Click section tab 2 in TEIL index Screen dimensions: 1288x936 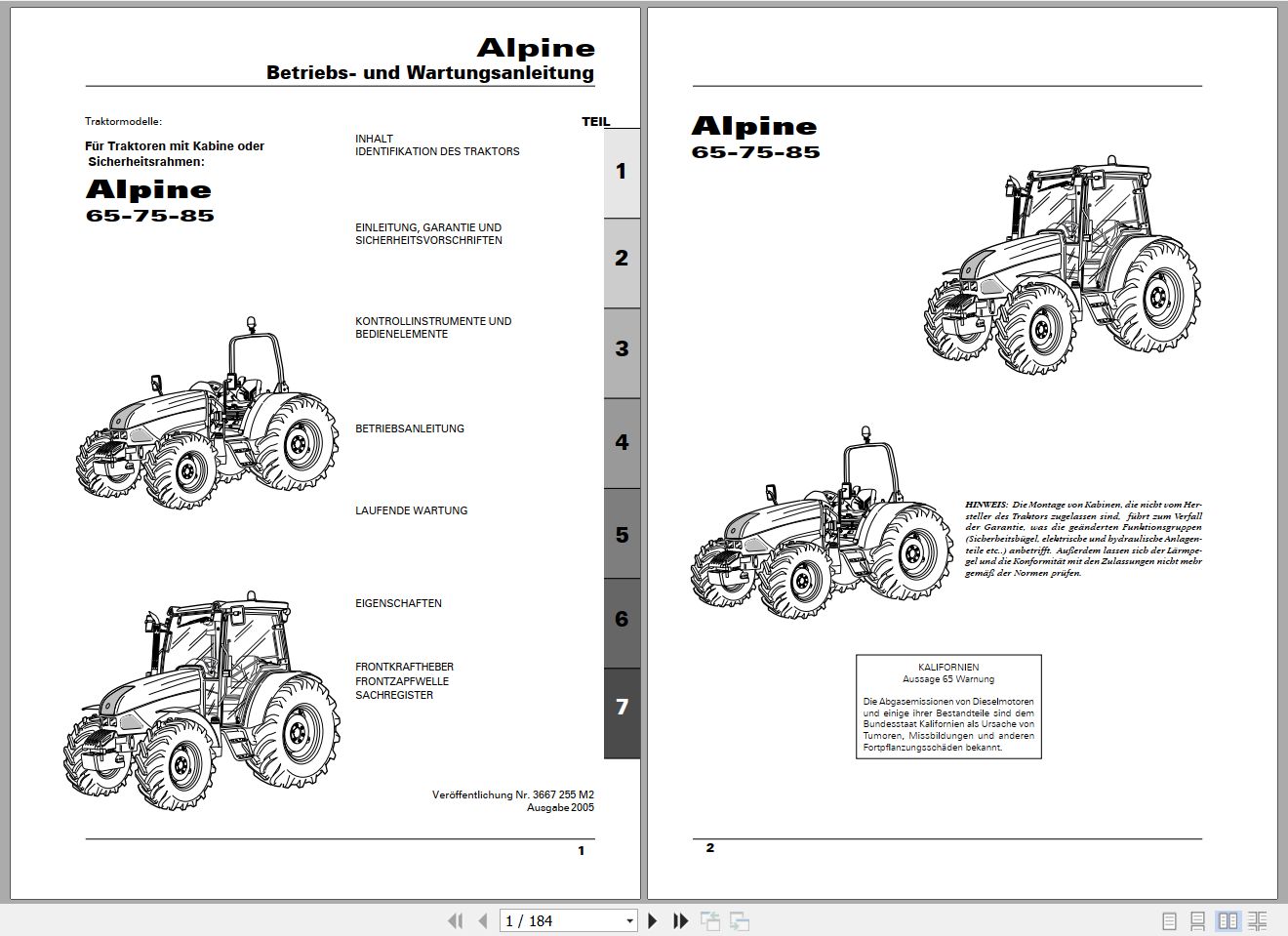622,262
